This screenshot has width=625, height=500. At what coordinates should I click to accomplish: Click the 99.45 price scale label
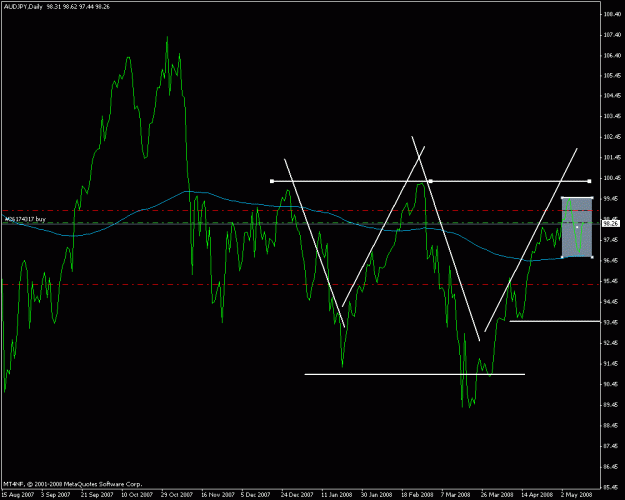[x=612, y=199]
